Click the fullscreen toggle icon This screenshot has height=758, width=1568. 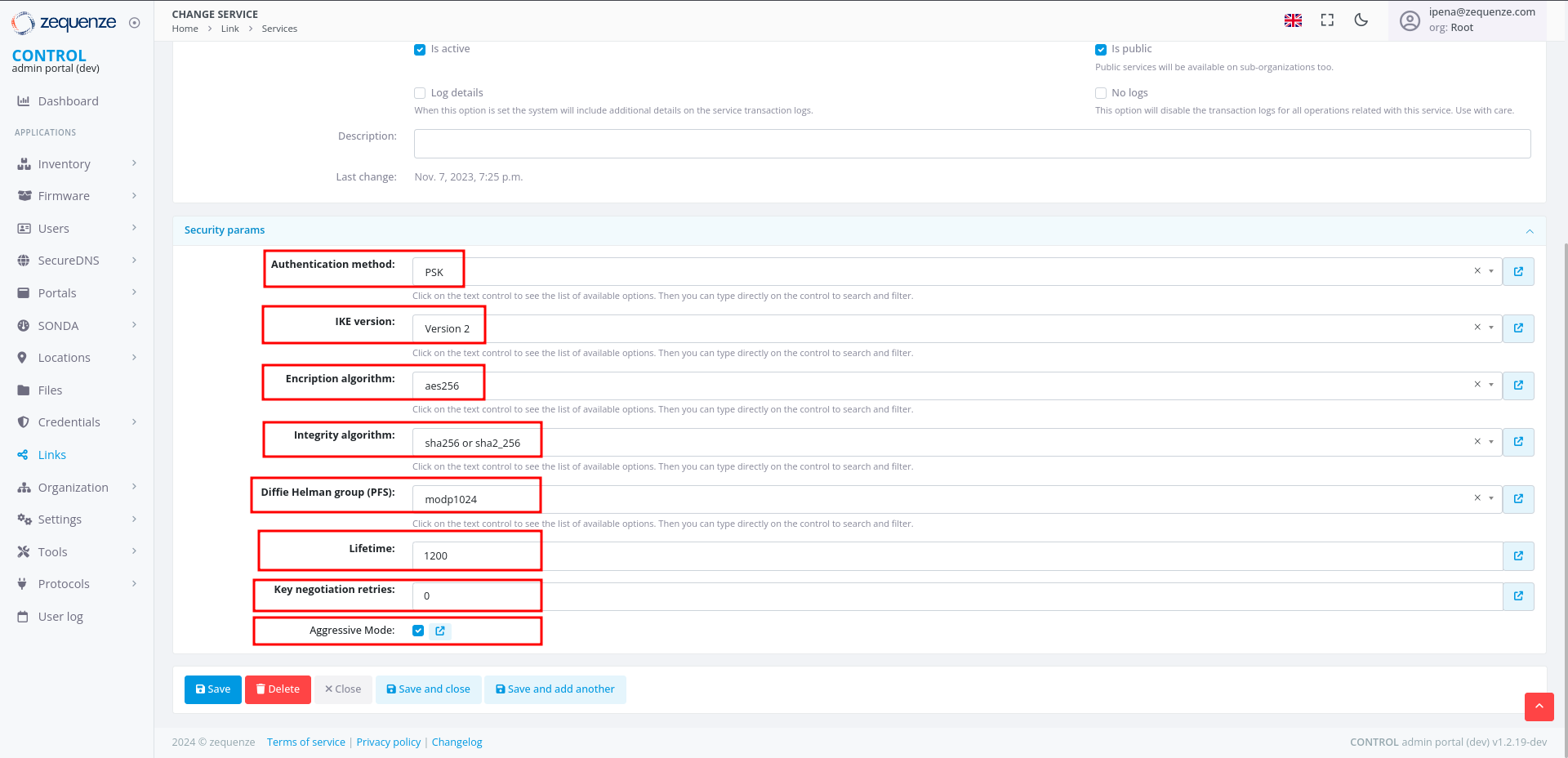point(1327,20)
